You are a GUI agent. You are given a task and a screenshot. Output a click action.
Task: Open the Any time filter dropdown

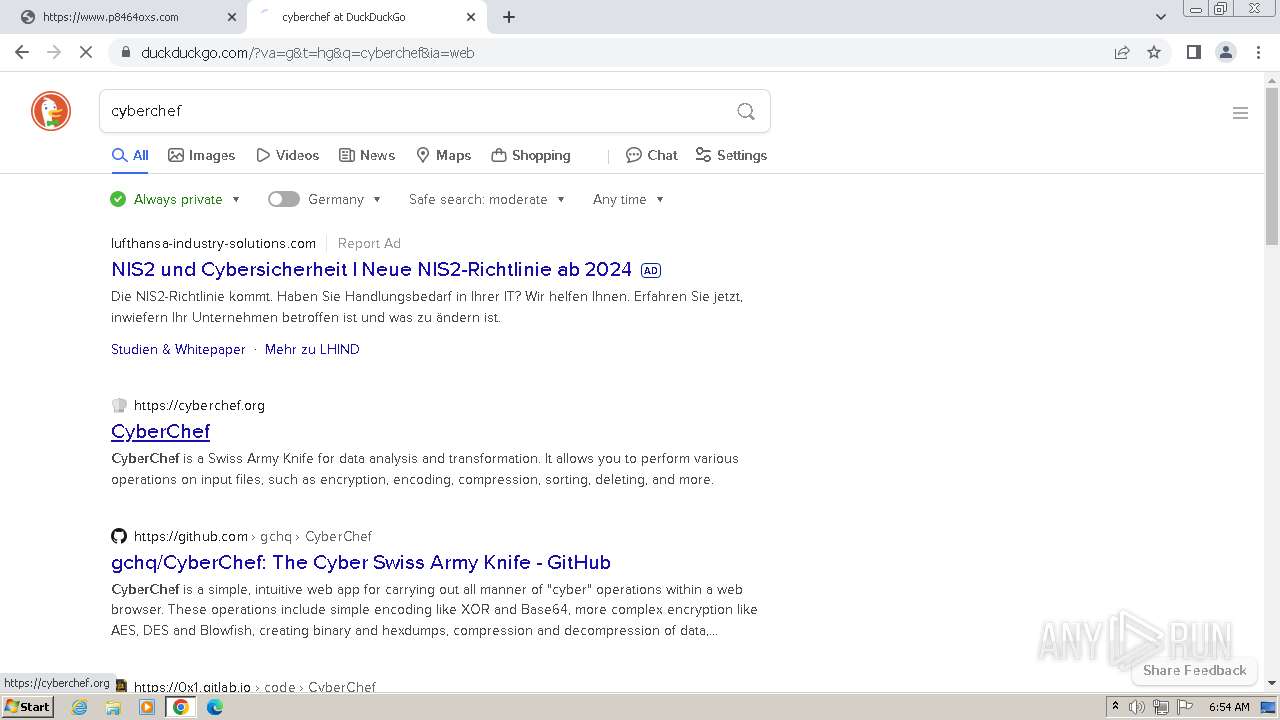(x=628, y=199)
